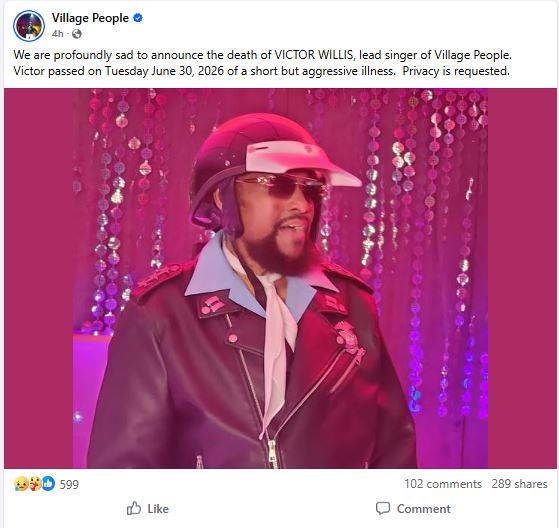Viewport: 559px width, 528px height.
Task: Click the right magenta image border
Action: tap(522, 278)
